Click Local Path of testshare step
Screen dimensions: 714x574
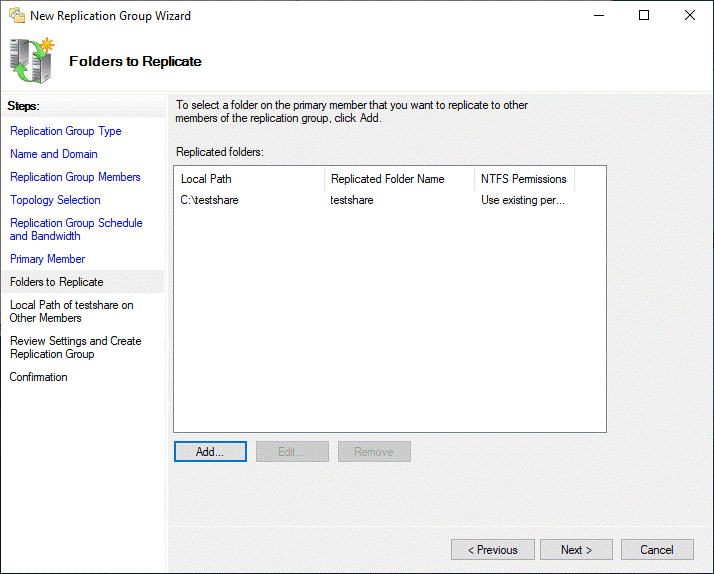pos(71,311)
